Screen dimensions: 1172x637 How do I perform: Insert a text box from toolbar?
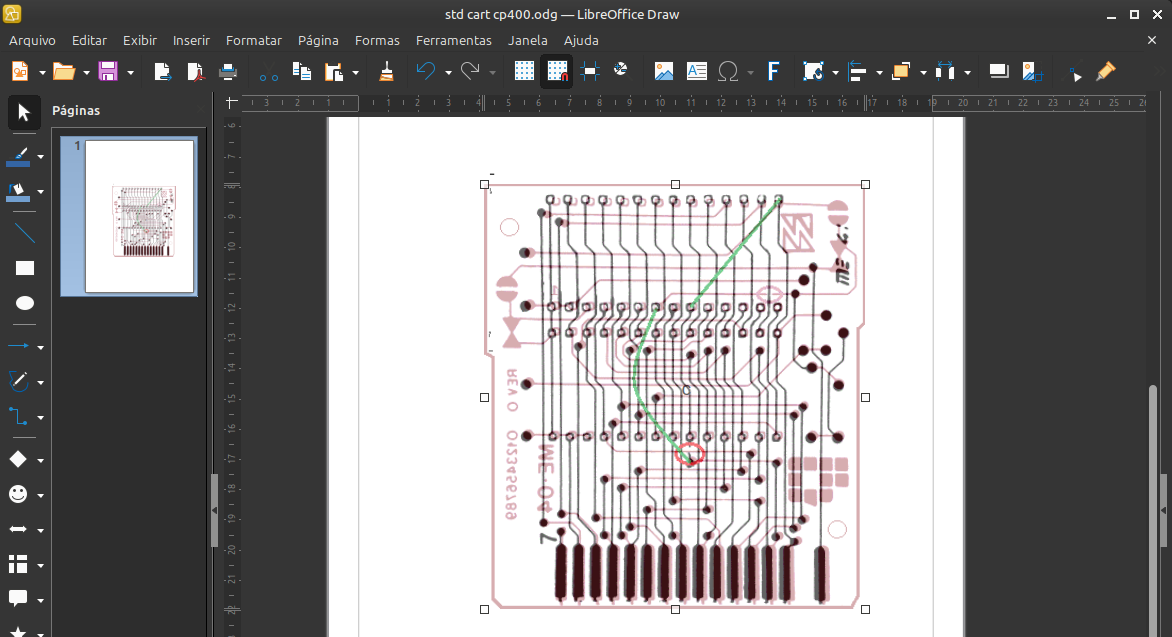pos(696,71)
